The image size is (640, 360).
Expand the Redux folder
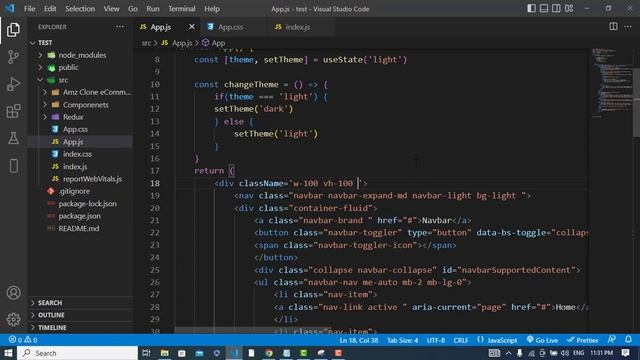[80, 117]
